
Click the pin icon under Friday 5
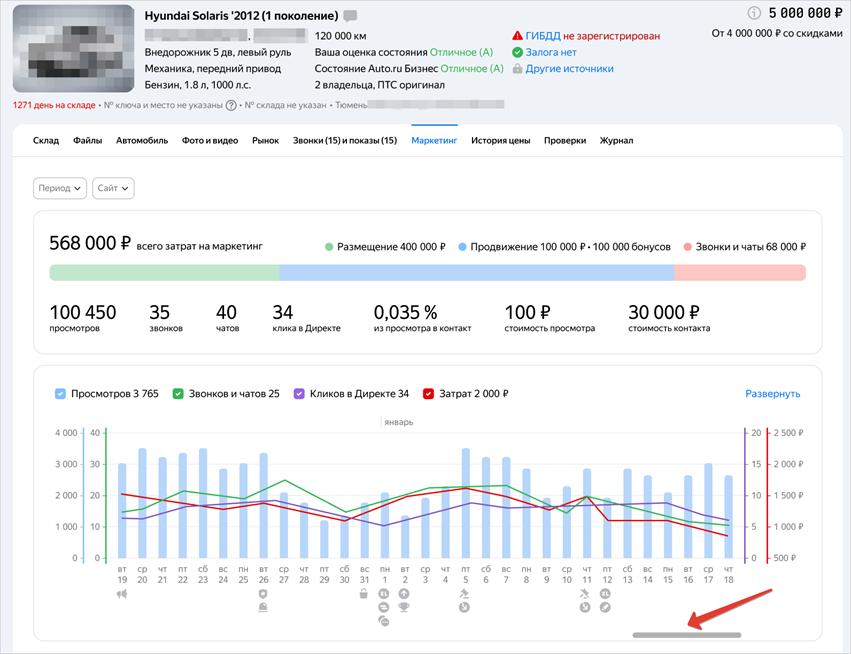click(465, 594)
